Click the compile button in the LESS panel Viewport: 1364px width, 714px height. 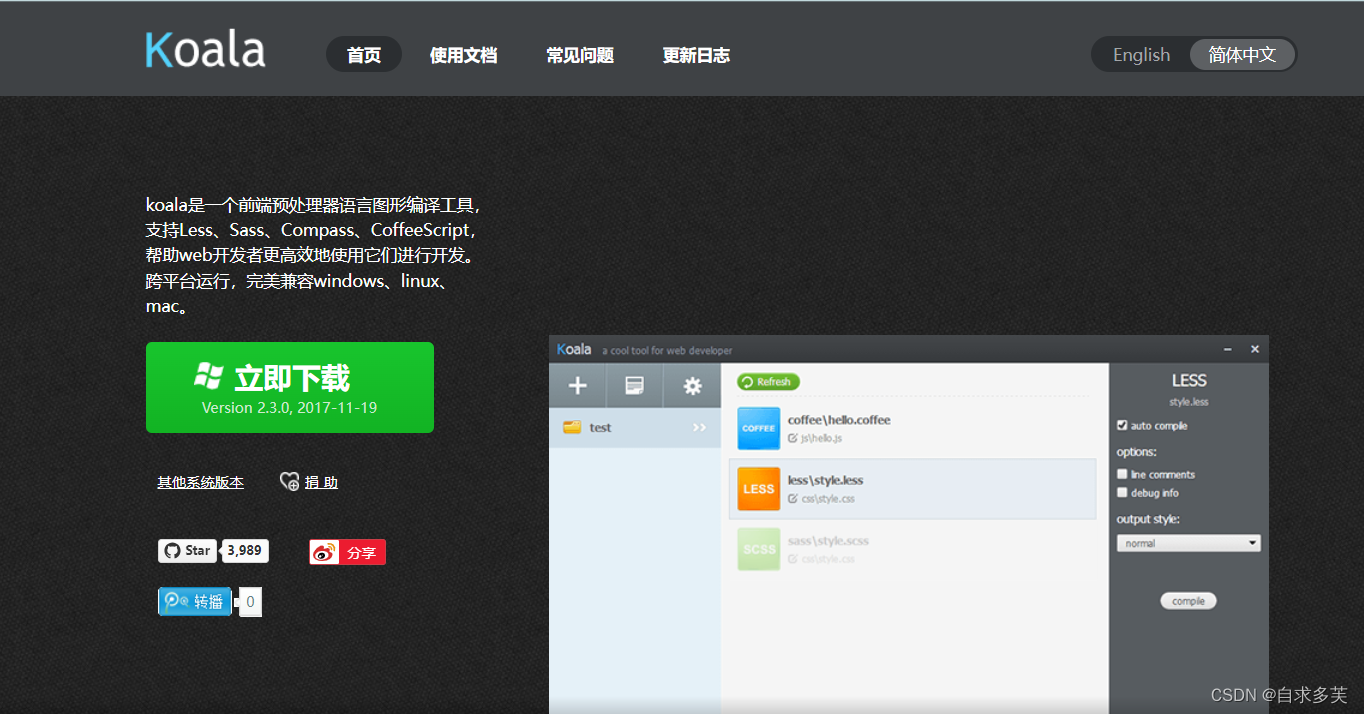[x=1188, y=600]
